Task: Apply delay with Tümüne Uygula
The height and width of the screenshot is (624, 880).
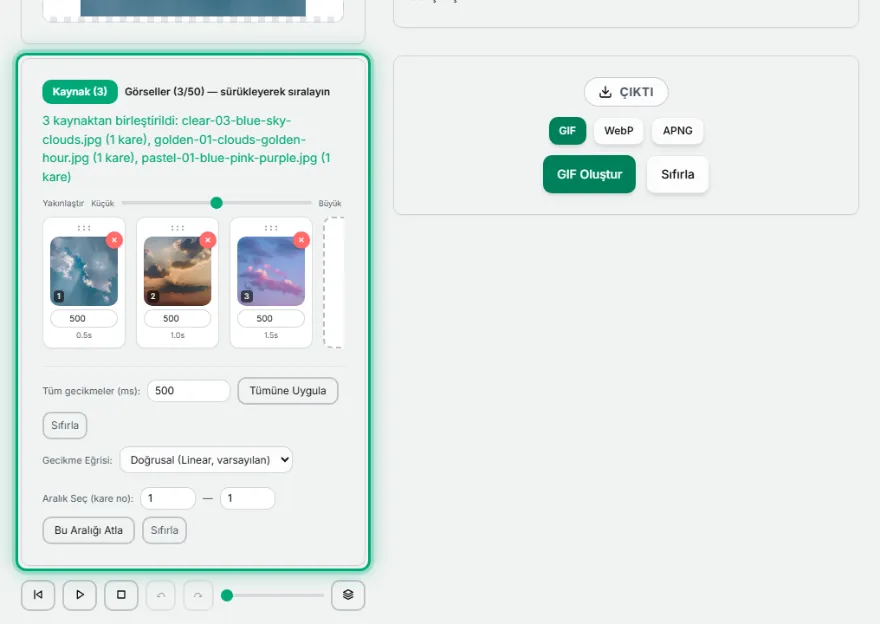Action: tap(288, 391)
